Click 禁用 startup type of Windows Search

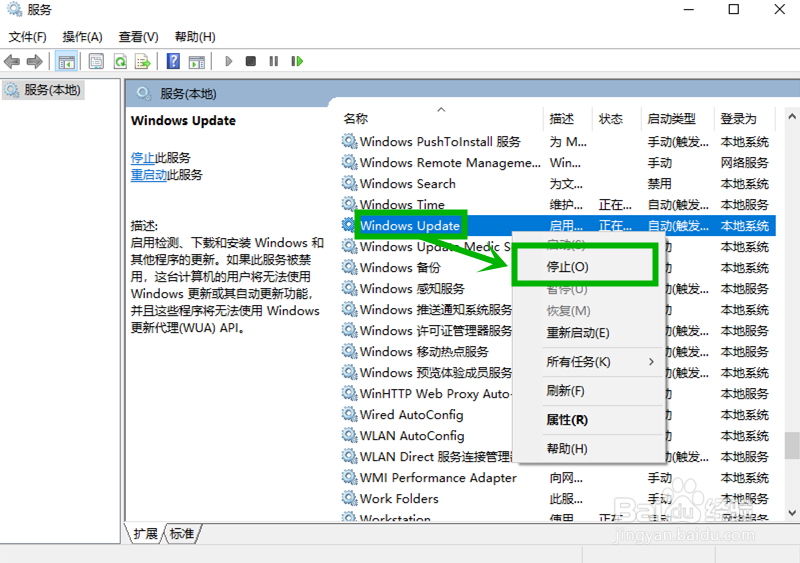tap(659, 183)
